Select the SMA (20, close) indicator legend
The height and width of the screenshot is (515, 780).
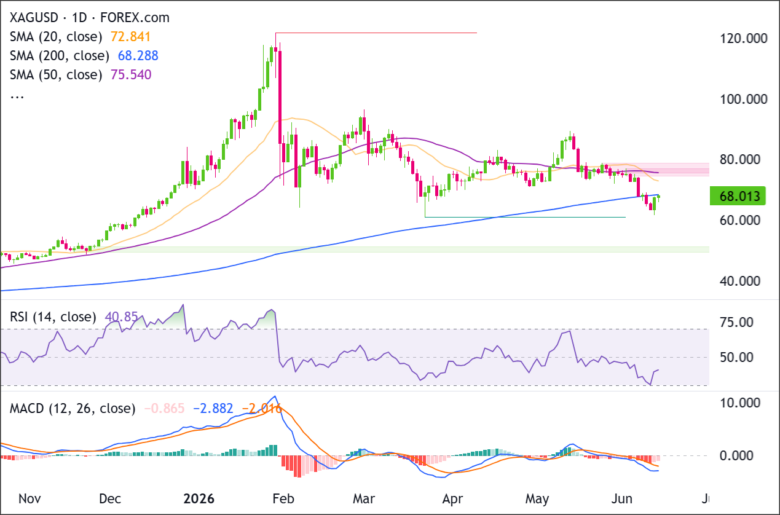[56, 37]
